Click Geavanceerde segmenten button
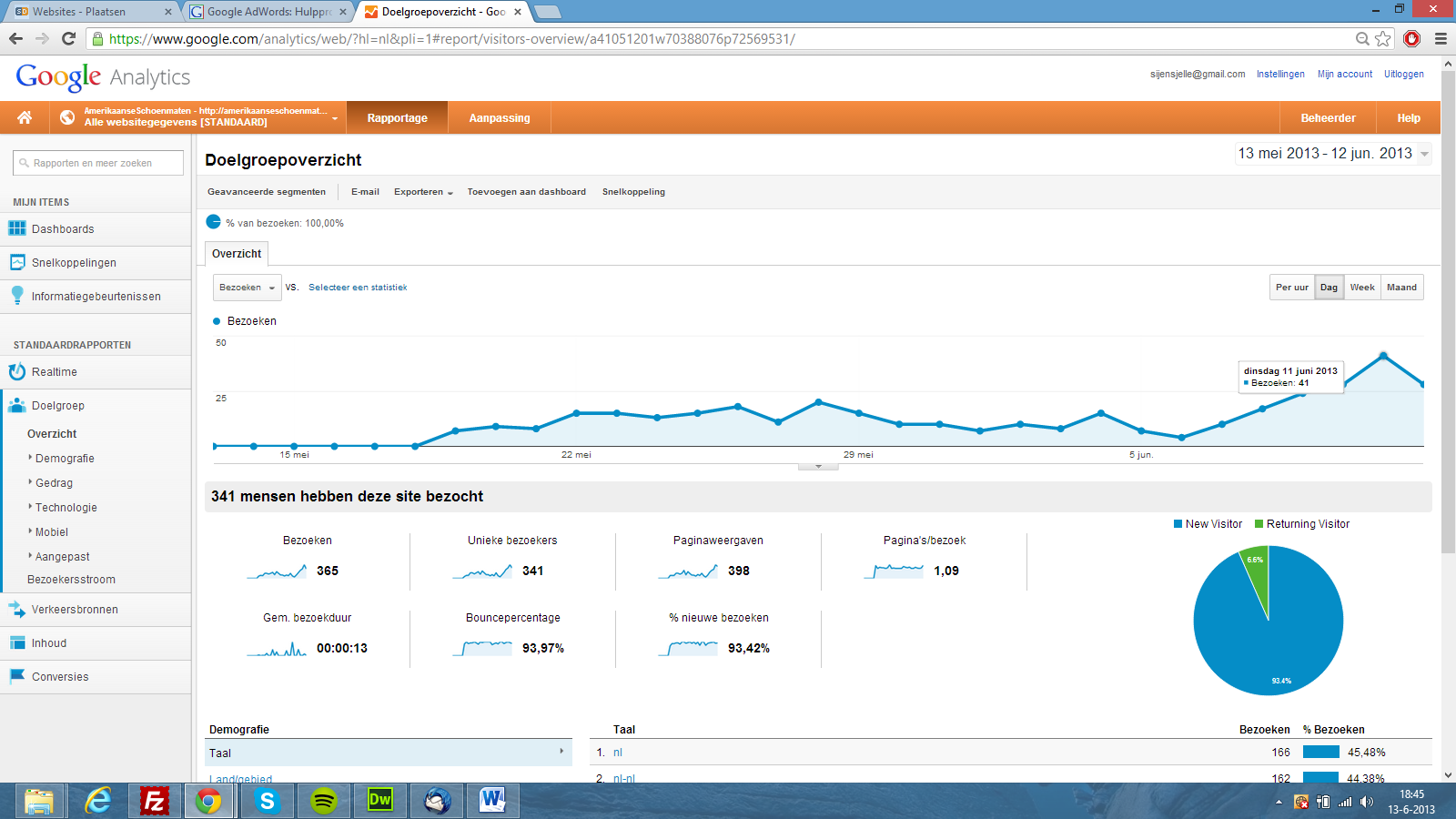 267,192
